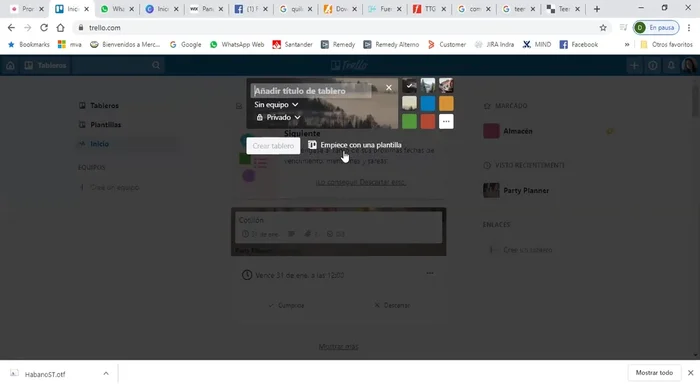Fill in the Añadir título de tablero field
Image resolution: width=700 pixels, height=386 pixels.
[x=310, y=91]
